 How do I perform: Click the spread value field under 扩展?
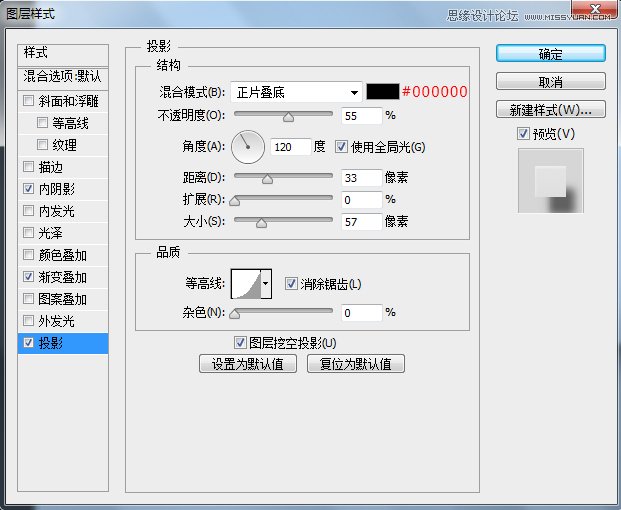click(x=362, y=200)
